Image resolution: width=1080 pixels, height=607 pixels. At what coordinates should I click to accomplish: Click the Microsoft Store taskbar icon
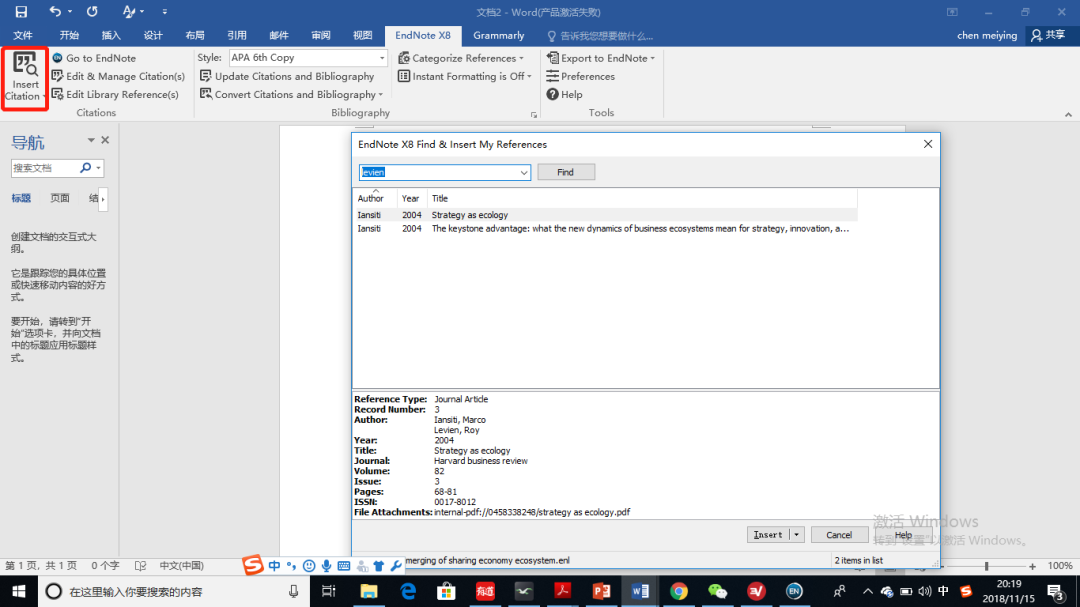446,591
